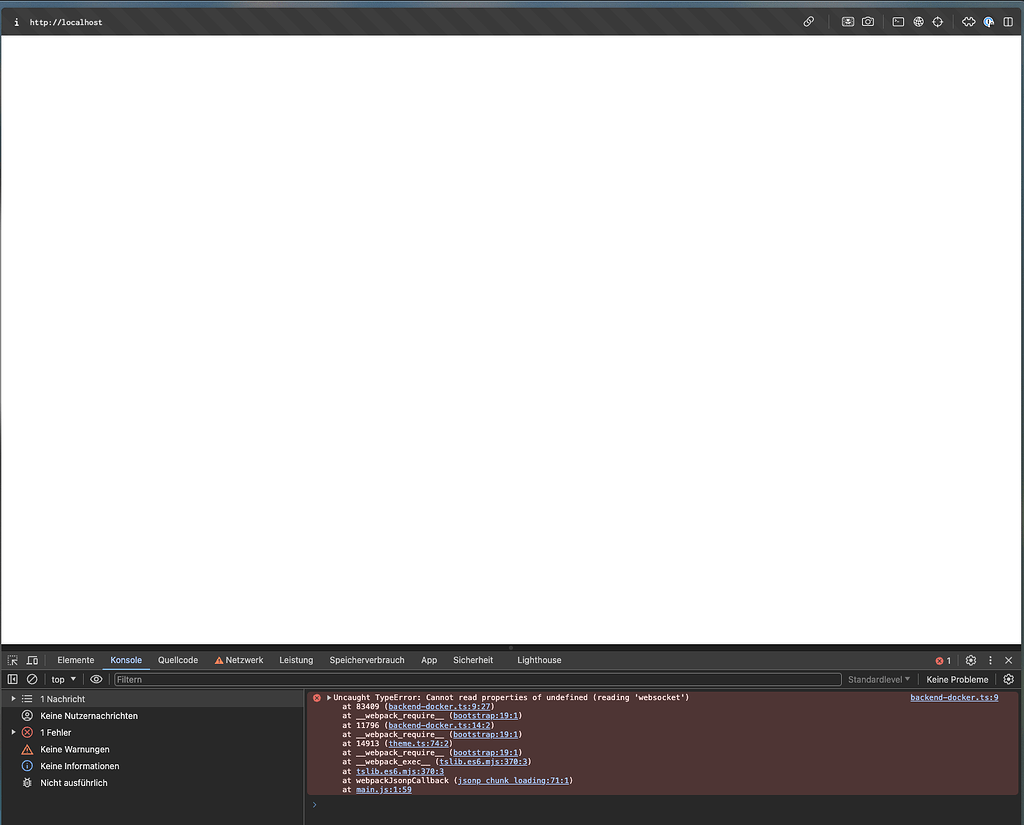The width and height of the screenshot is (1024, 825).
Task: Open DevTools customization three-dot menu
Action: point(991,660)
